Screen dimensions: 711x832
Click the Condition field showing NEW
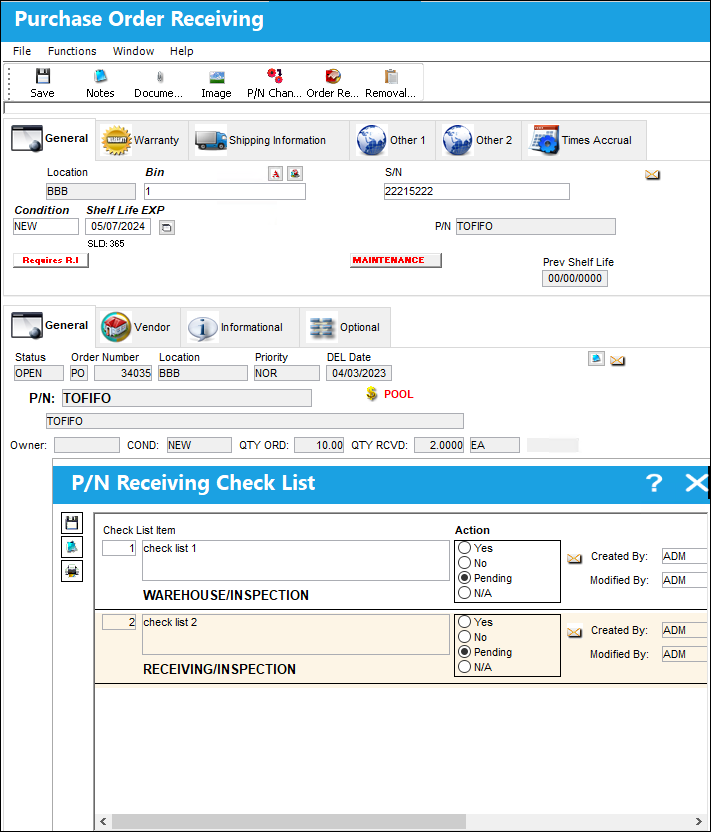coord(46,227)
